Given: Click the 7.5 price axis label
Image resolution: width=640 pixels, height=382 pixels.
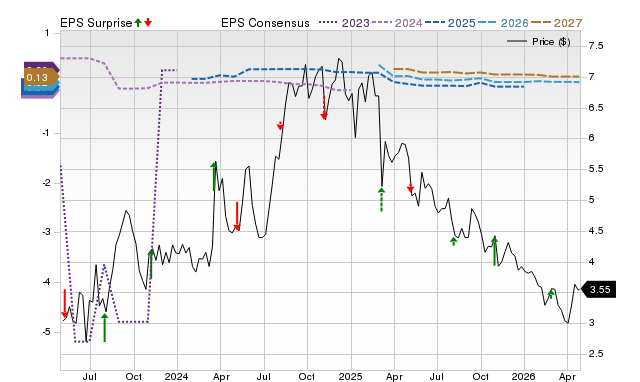Looking at the screenshot, I should click(596, 46).
